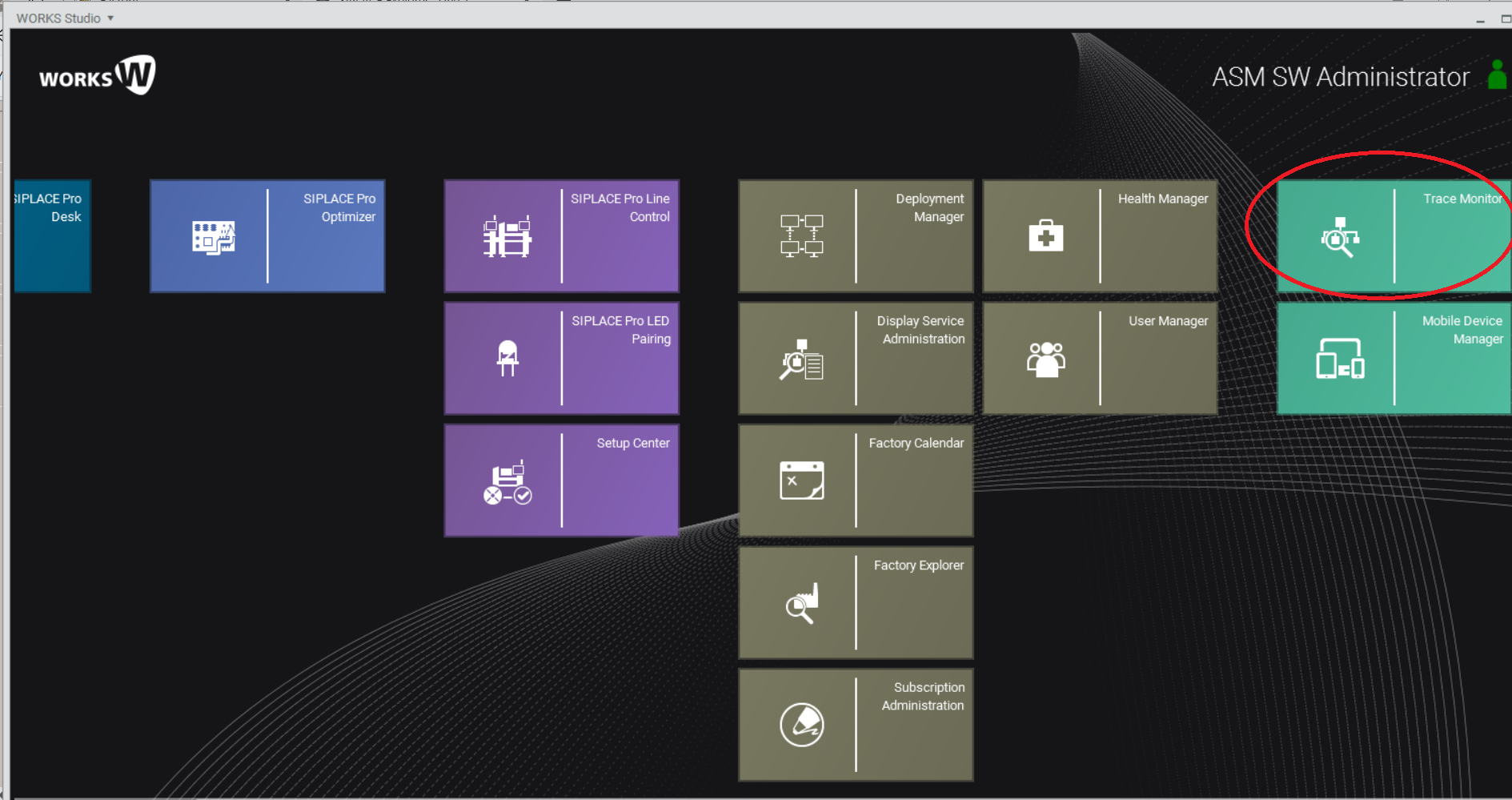Open the SIPLACE Pro Desk tile
This screenshot has height=800, width=1512.
[52, 236]
